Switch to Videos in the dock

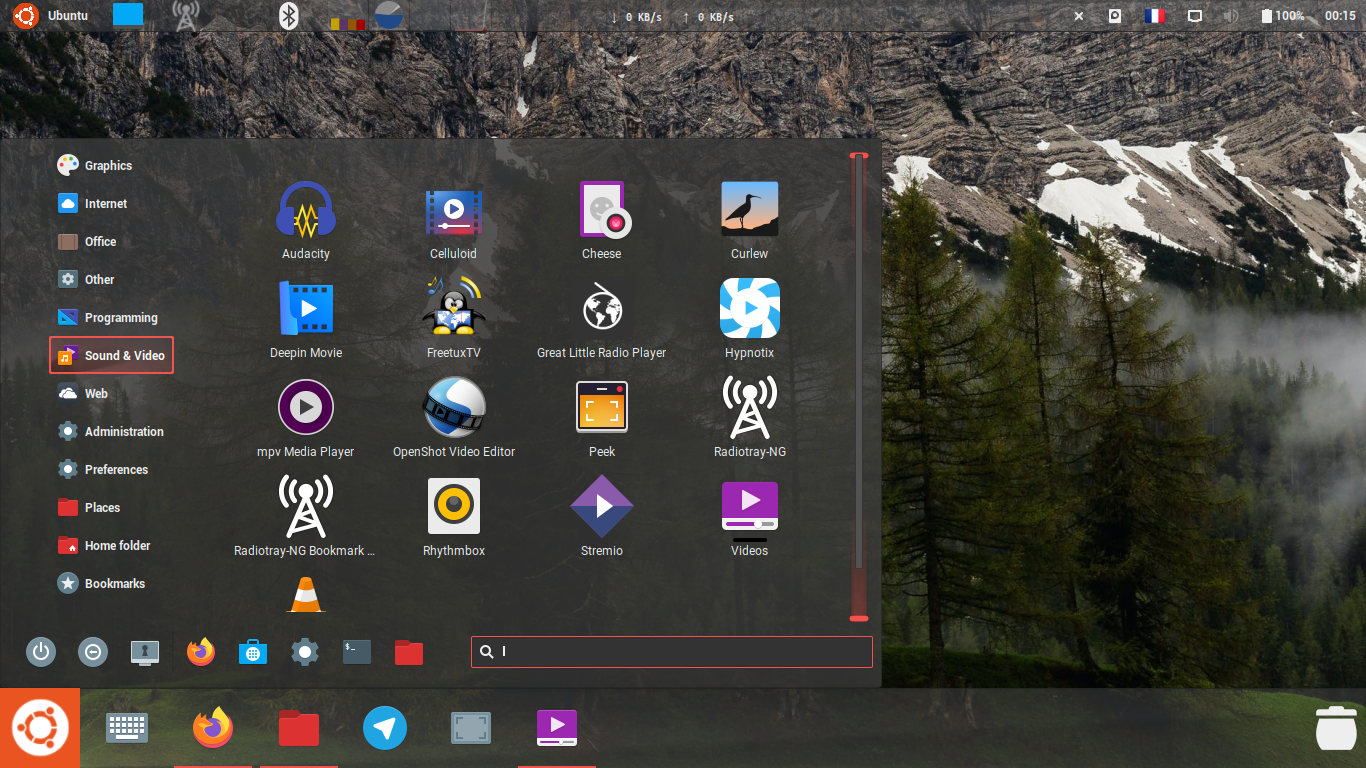click(x=557, y=728)
